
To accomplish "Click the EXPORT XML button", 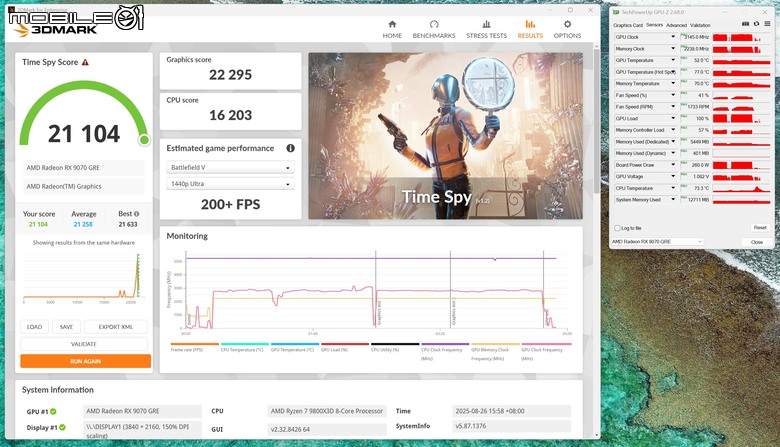I will (115, 327).
